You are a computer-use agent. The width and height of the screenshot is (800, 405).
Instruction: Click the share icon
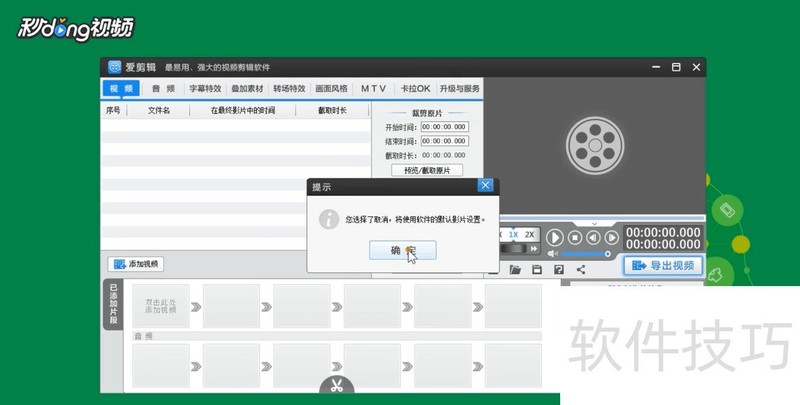click(x=581, y=270)
